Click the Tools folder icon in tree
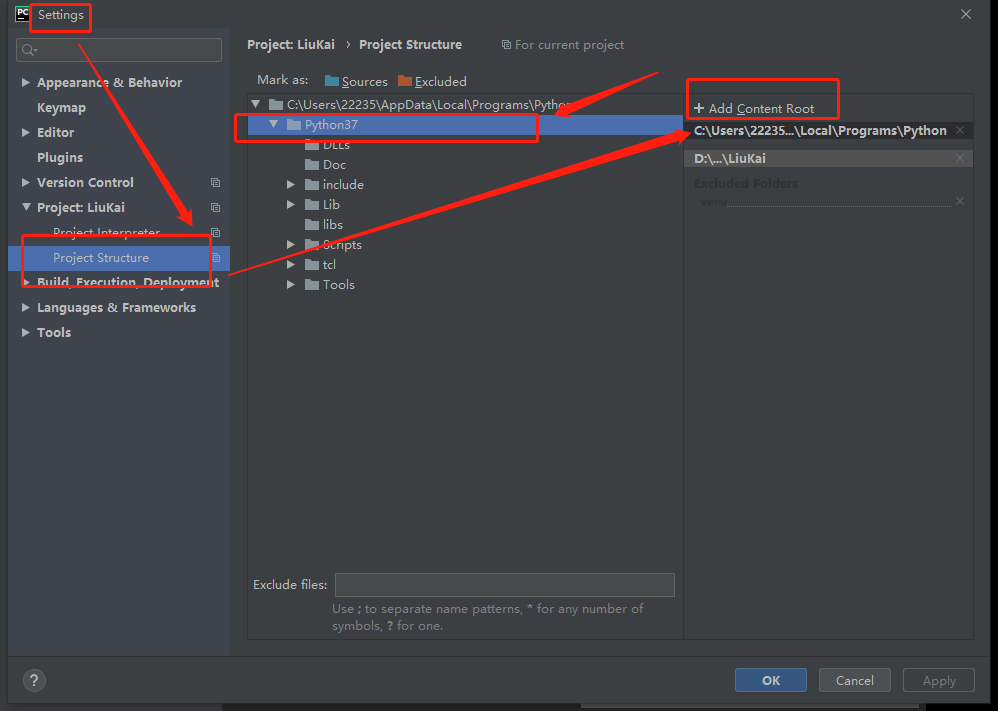 click(312, 285)
